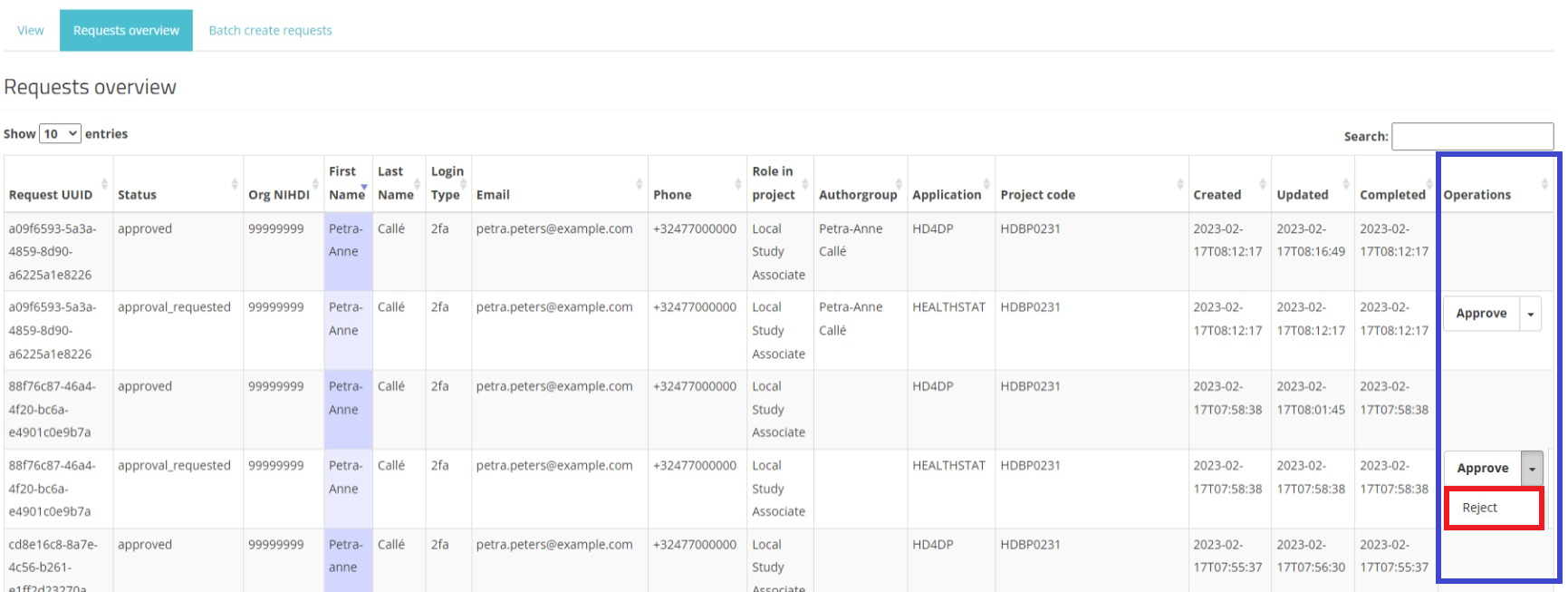Sort by the Updated column header
The width and height of the screenshot is (1568, 592).
pos(1302,195)
